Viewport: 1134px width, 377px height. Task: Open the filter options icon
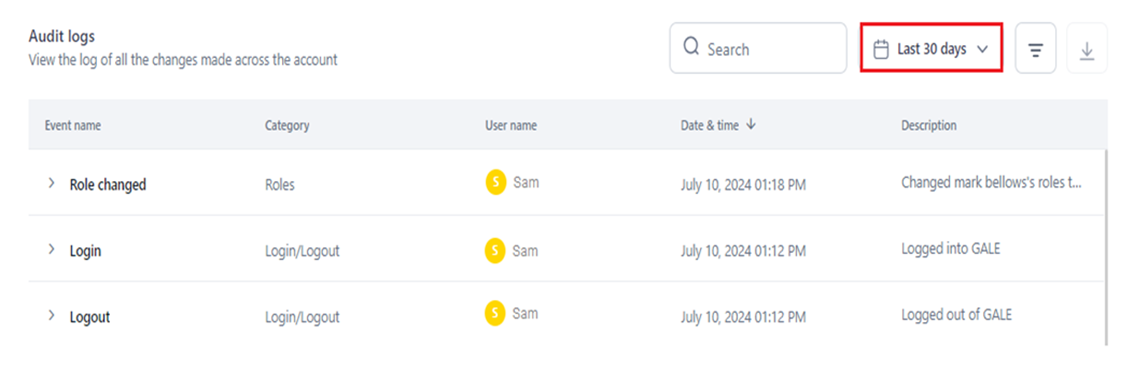pyautogui.click(x=1036, y=48)
